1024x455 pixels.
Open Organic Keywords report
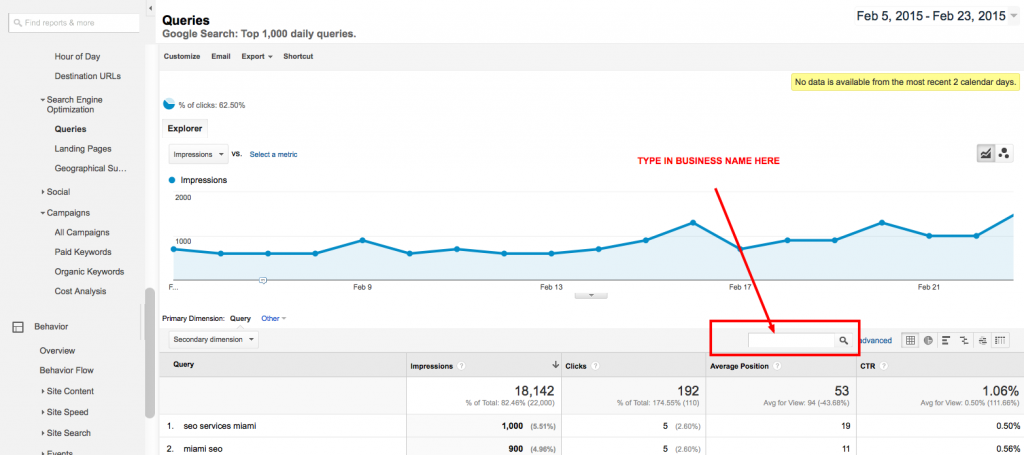(x=89, y=272)
